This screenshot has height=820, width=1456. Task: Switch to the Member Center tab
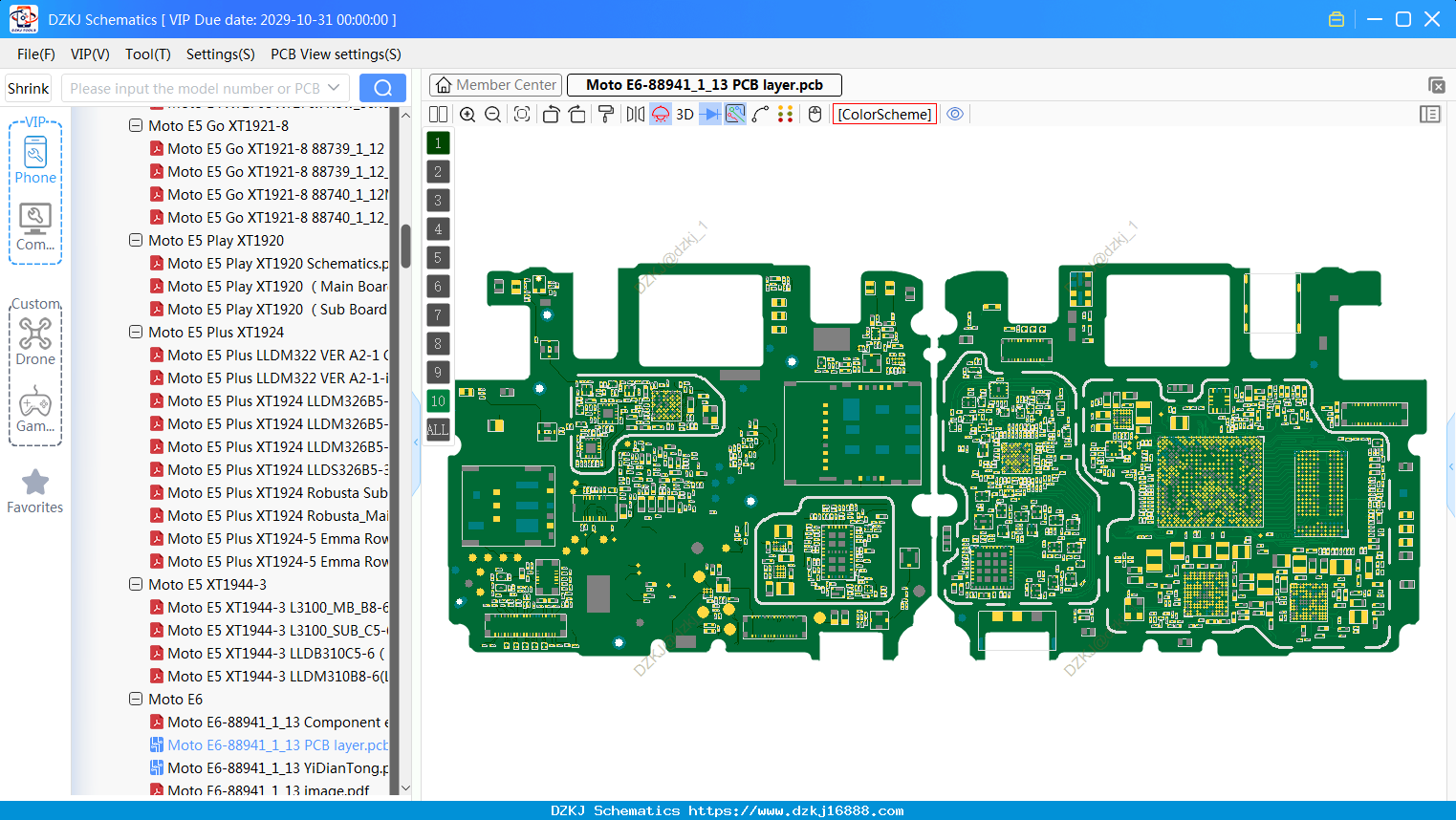point(495,85)
